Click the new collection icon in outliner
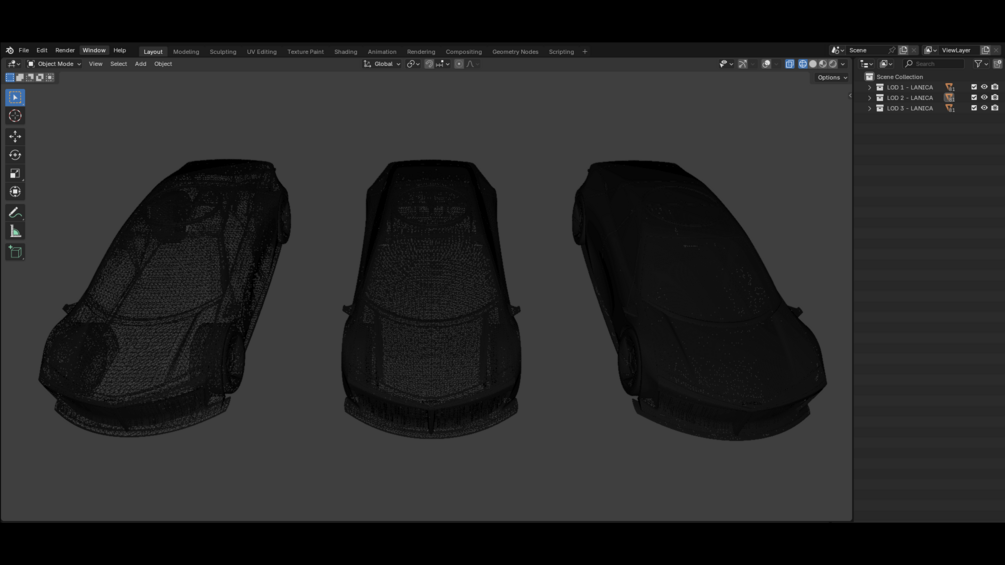Image resolution: width=1005 pixels, height=565 pixels. coord(998,64)
